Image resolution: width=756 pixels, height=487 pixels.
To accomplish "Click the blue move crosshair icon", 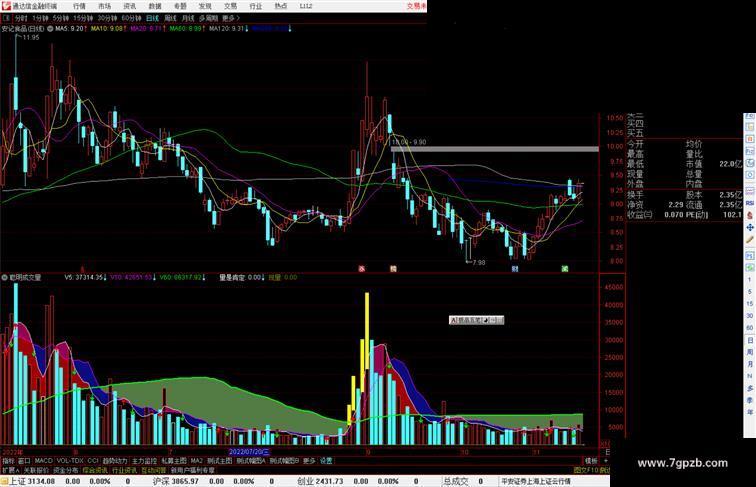I will coord(750,227).
